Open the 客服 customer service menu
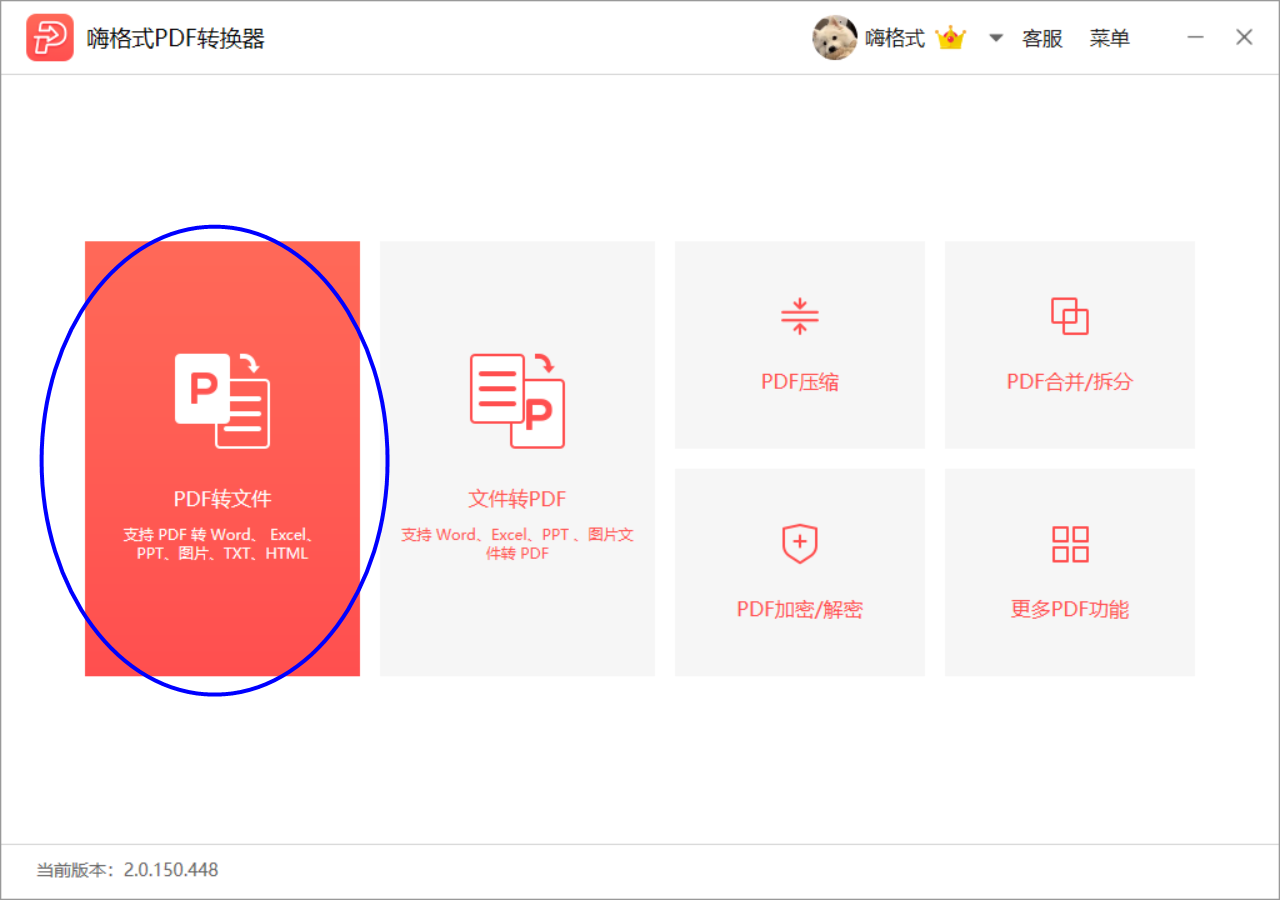Screen dimensions: 1280x900 1042,38
